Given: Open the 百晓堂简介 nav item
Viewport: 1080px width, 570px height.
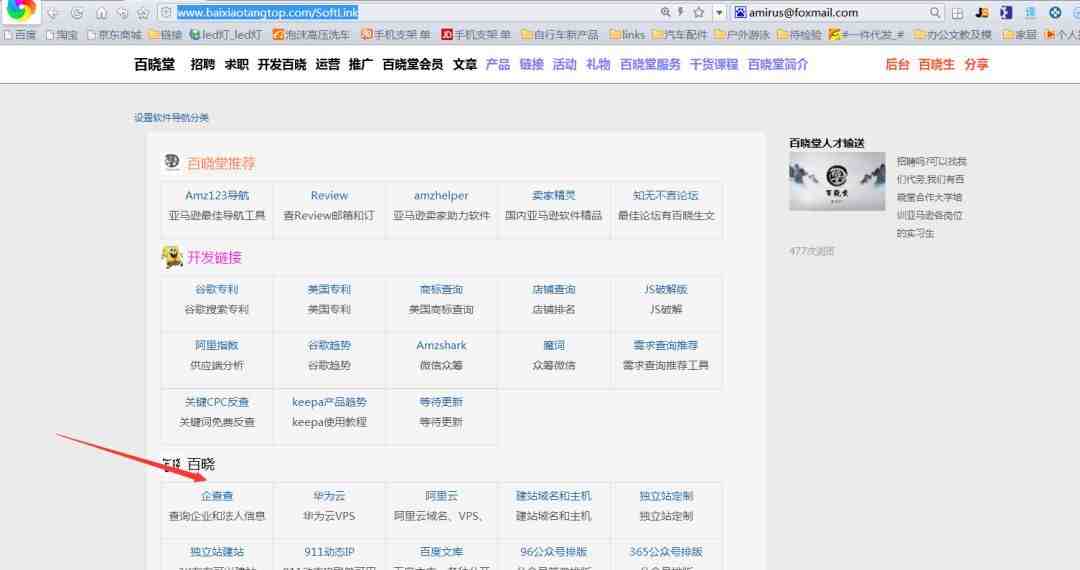Looking at the screenshot, I should 778,64.
